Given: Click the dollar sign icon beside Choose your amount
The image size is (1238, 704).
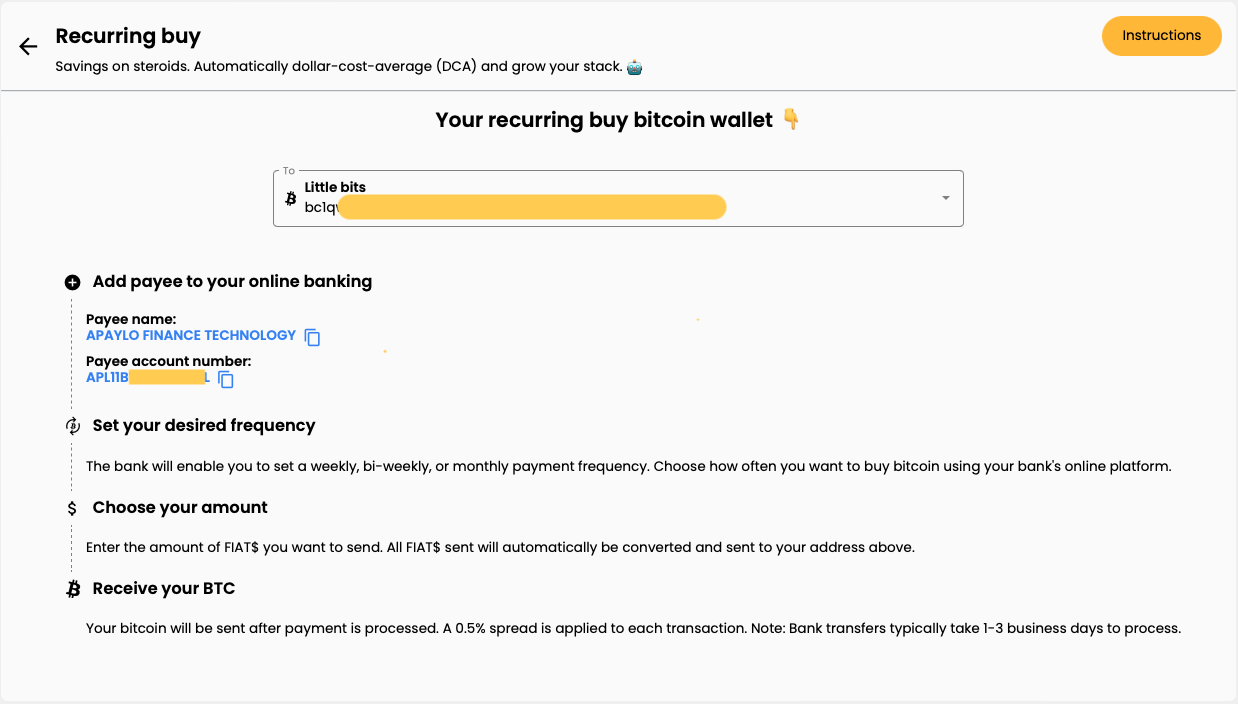Looking at the screenshot, I should [x=72, y=508].
